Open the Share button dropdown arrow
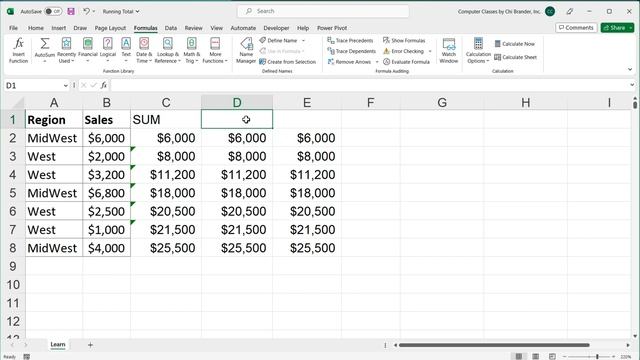The width and height of the screenshot is (640, 360). pyautogui.click(x=631, y=28)
